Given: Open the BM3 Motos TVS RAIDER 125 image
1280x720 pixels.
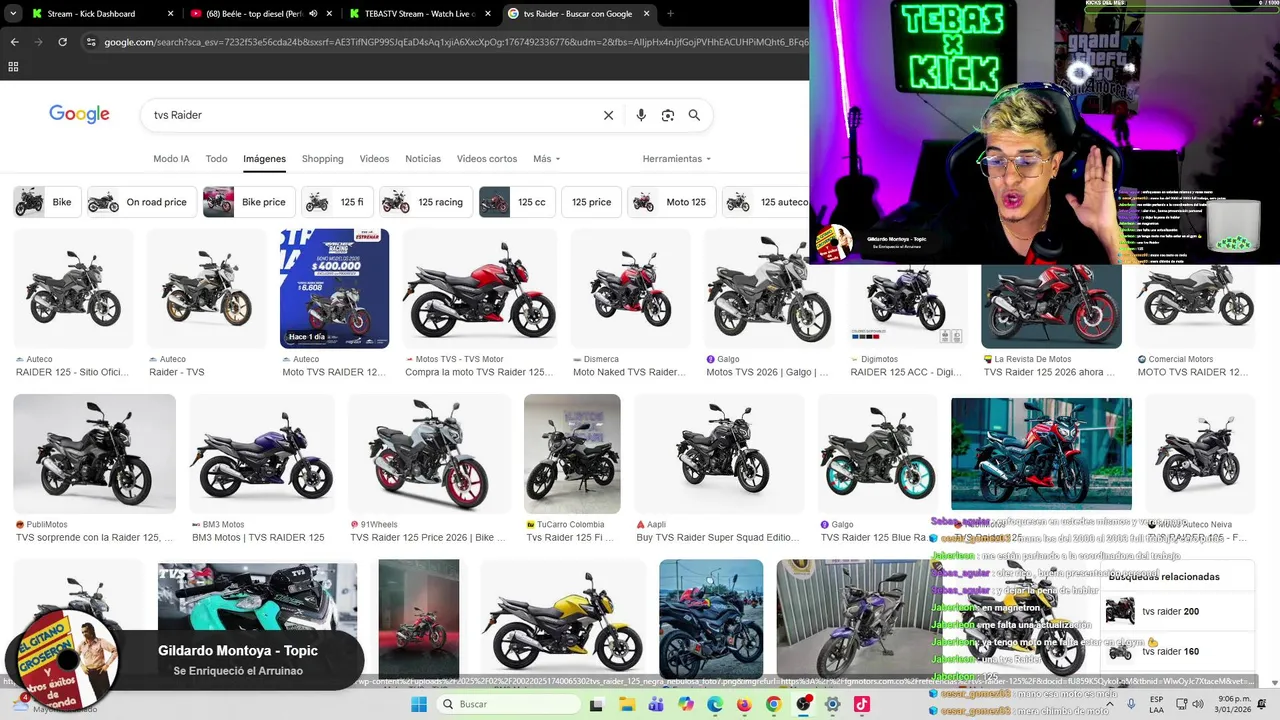Looking at the screenshot, I should pos(262,454).
